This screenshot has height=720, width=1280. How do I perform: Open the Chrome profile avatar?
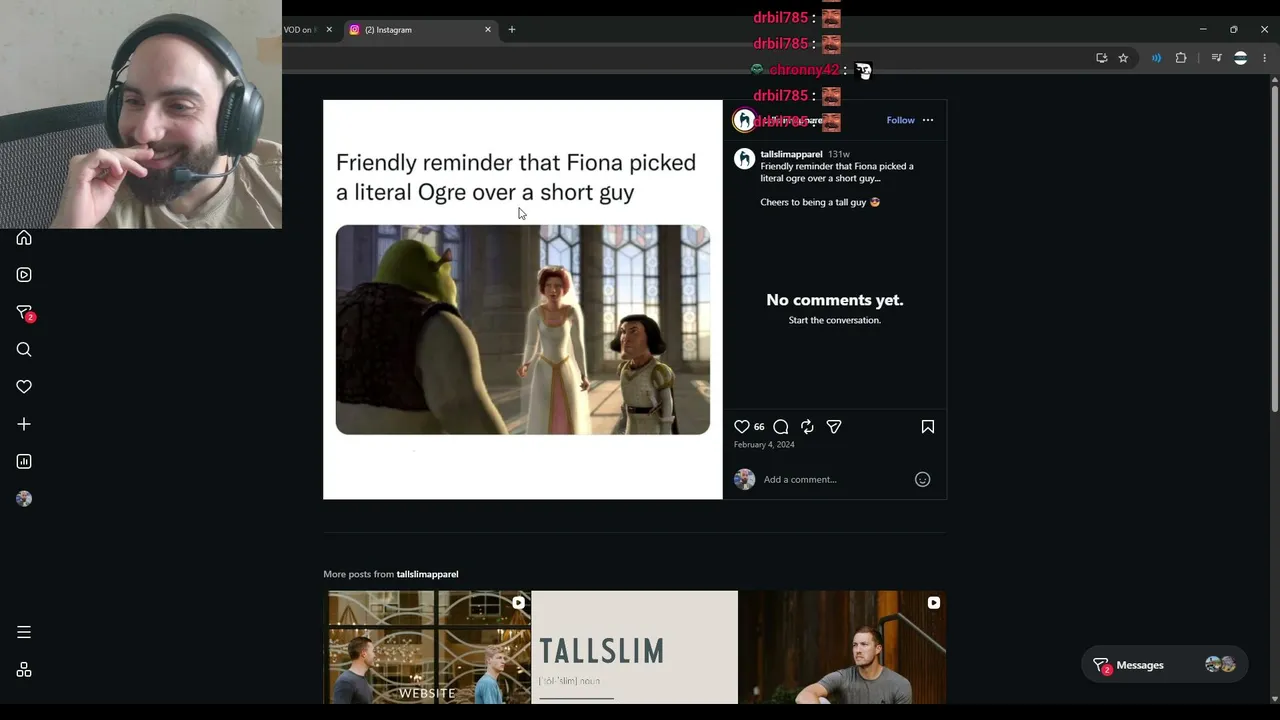coord(1240,58)
